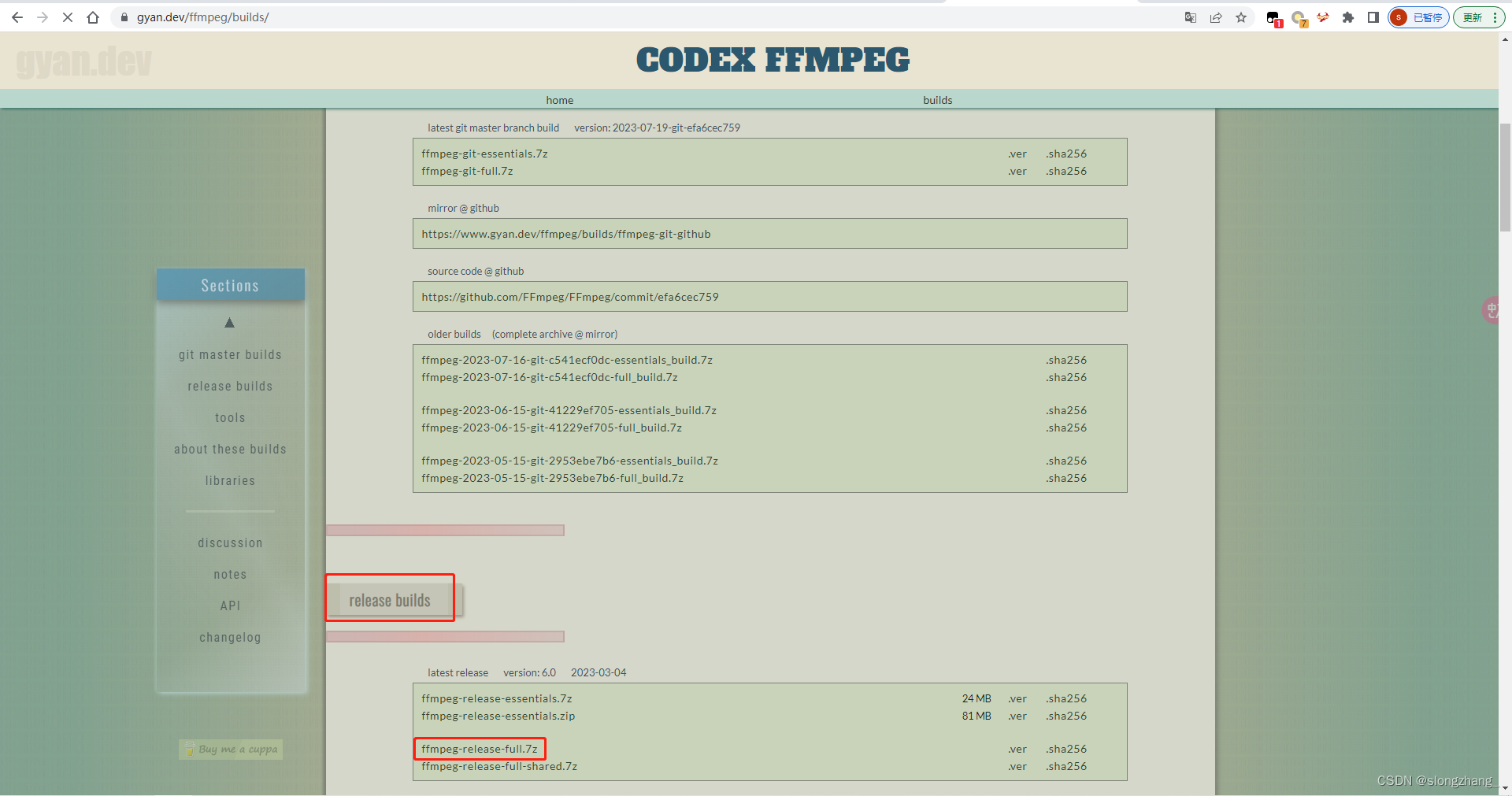Open .ver for ffmpeg-git-full.7z
This screenshot has height=796, width=1512.
coord(1017,171)
